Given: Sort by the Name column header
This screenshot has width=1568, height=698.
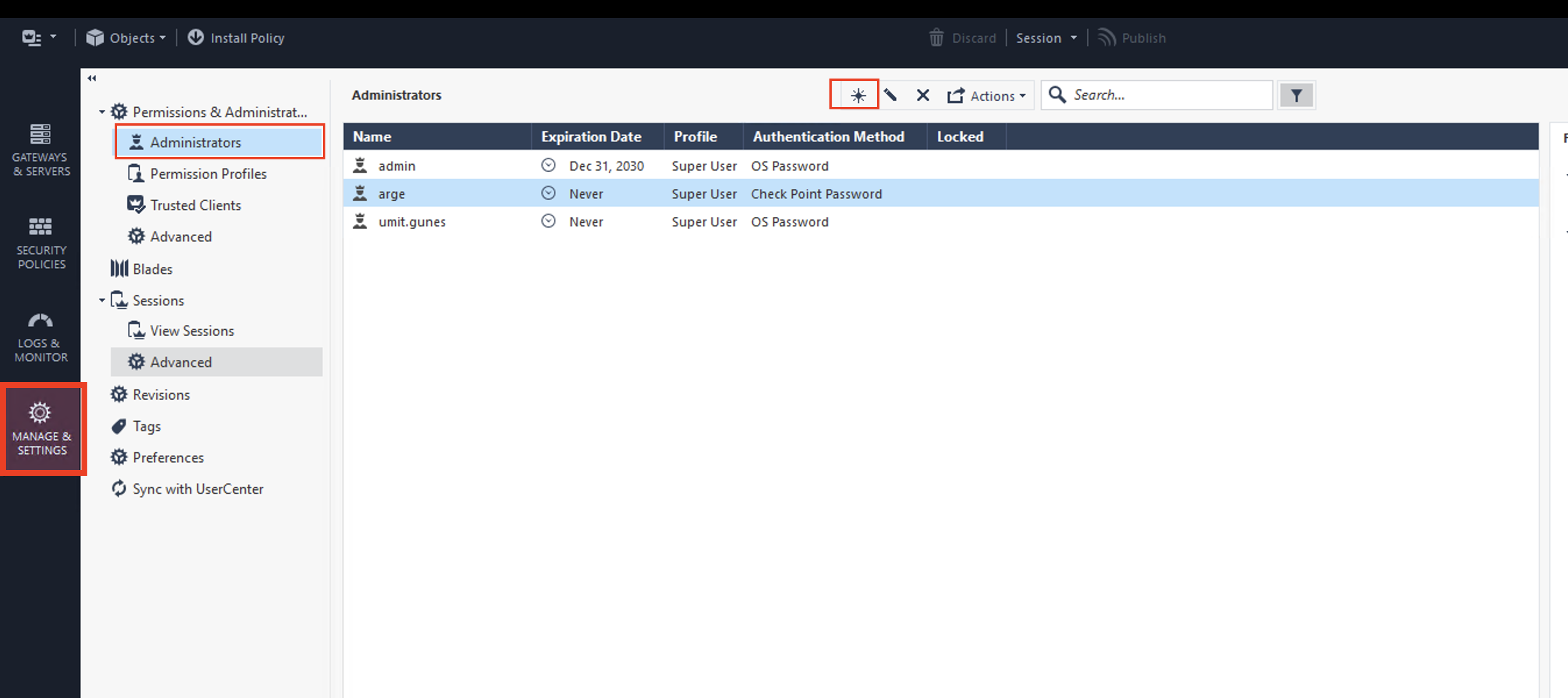Looking at the screenshot, I should click(438, 136).
